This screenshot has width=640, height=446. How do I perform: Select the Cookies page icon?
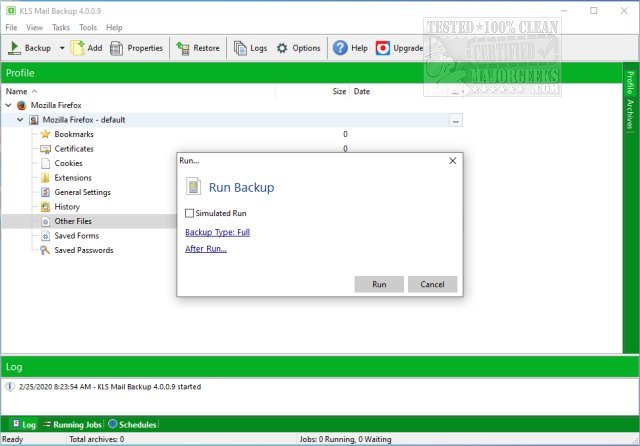[45, 163]
